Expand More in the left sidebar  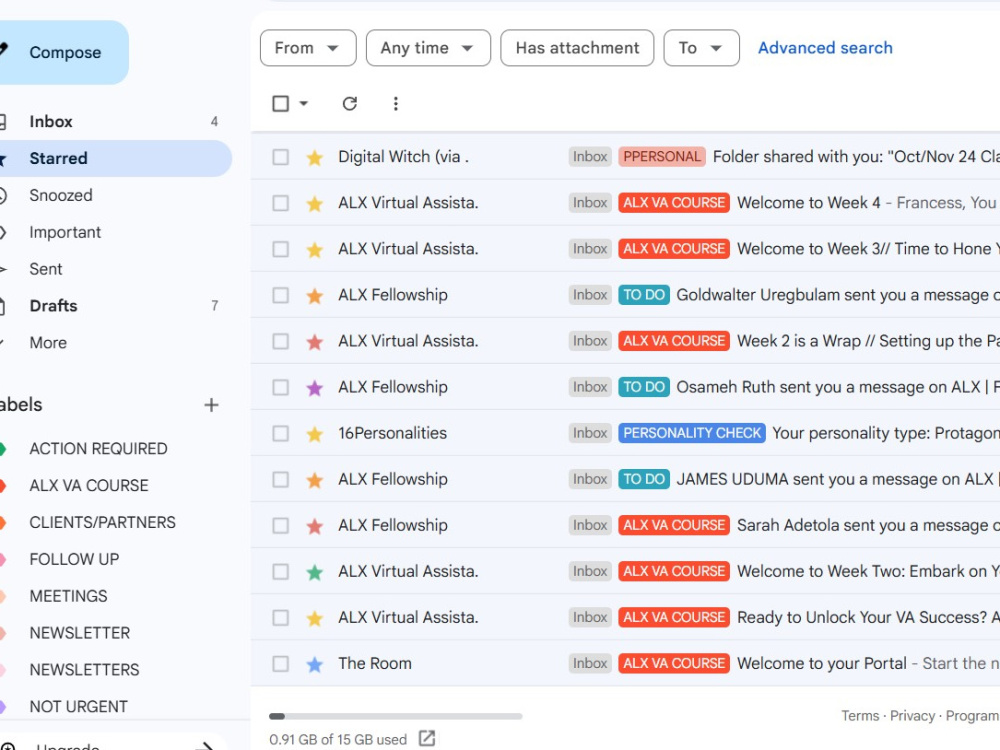(48, 343)
